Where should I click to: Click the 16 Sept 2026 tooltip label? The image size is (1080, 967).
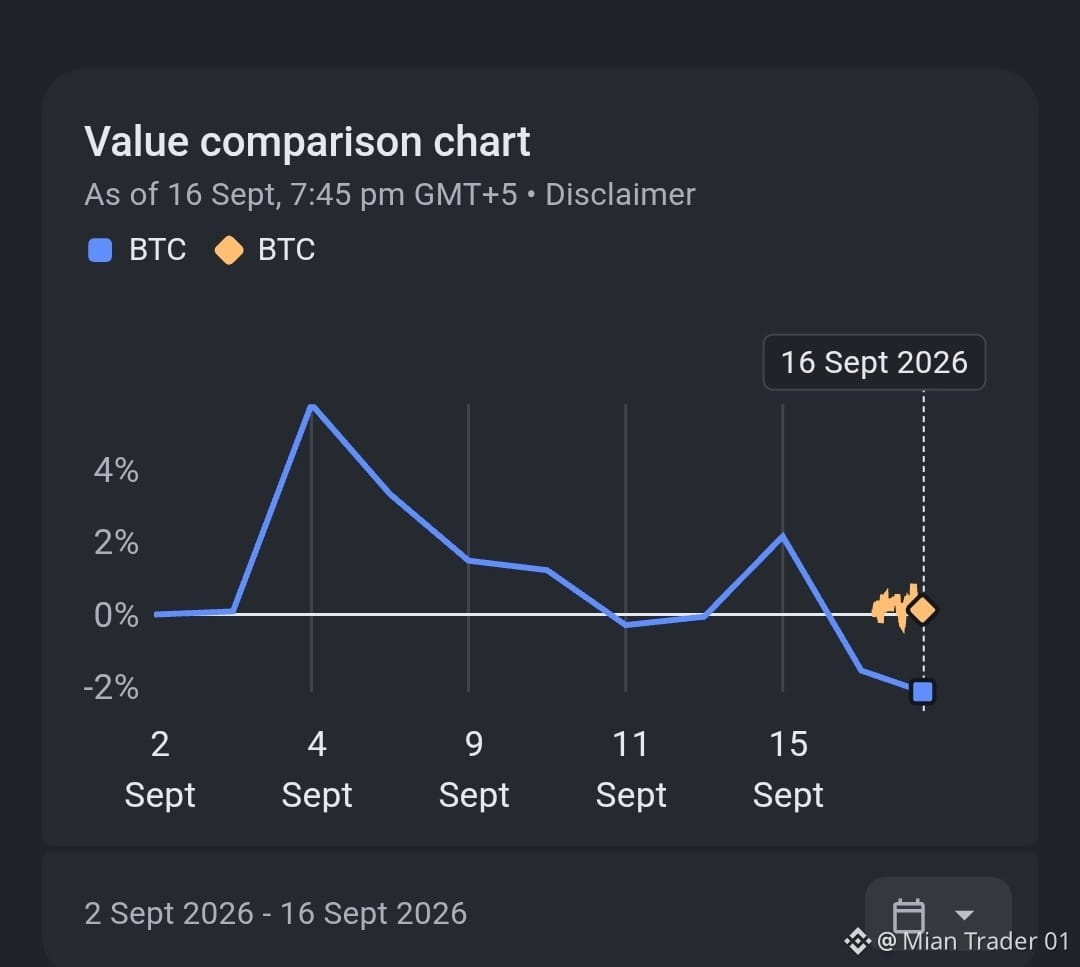coord(874,362)
